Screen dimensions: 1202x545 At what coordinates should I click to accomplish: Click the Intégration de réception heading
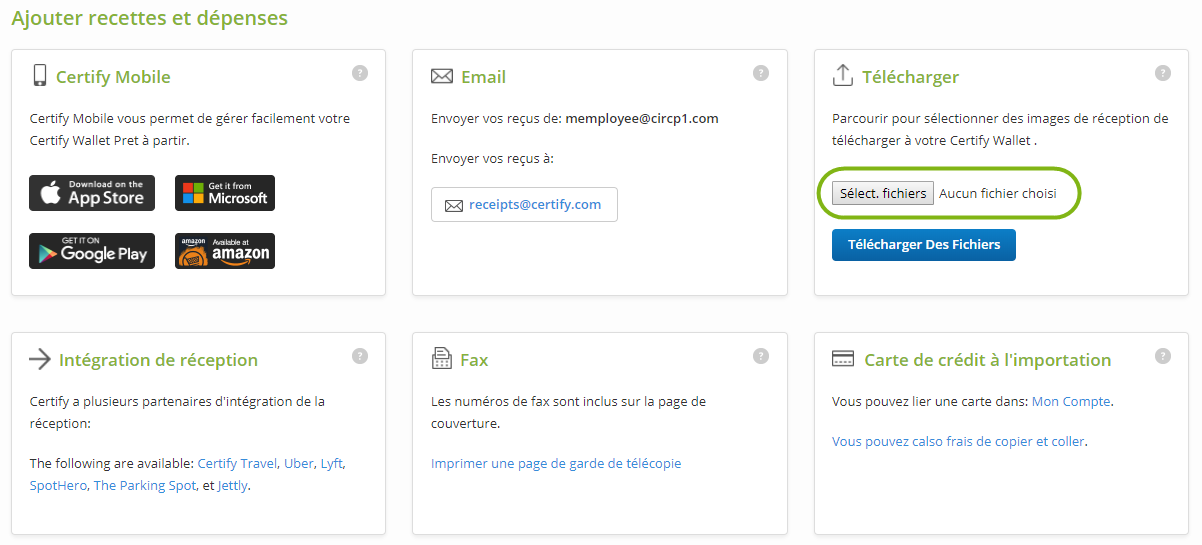click(158, 360)
